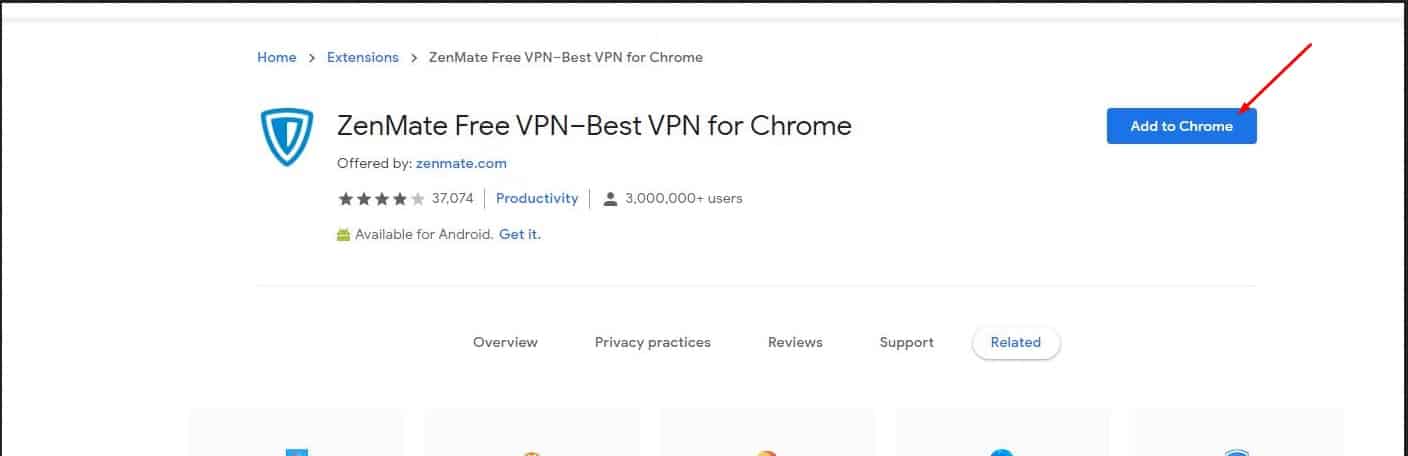This screenshot has height=456, width=1408.
Task: Visit the zenmate.com developer link
Action: [461, 163]
